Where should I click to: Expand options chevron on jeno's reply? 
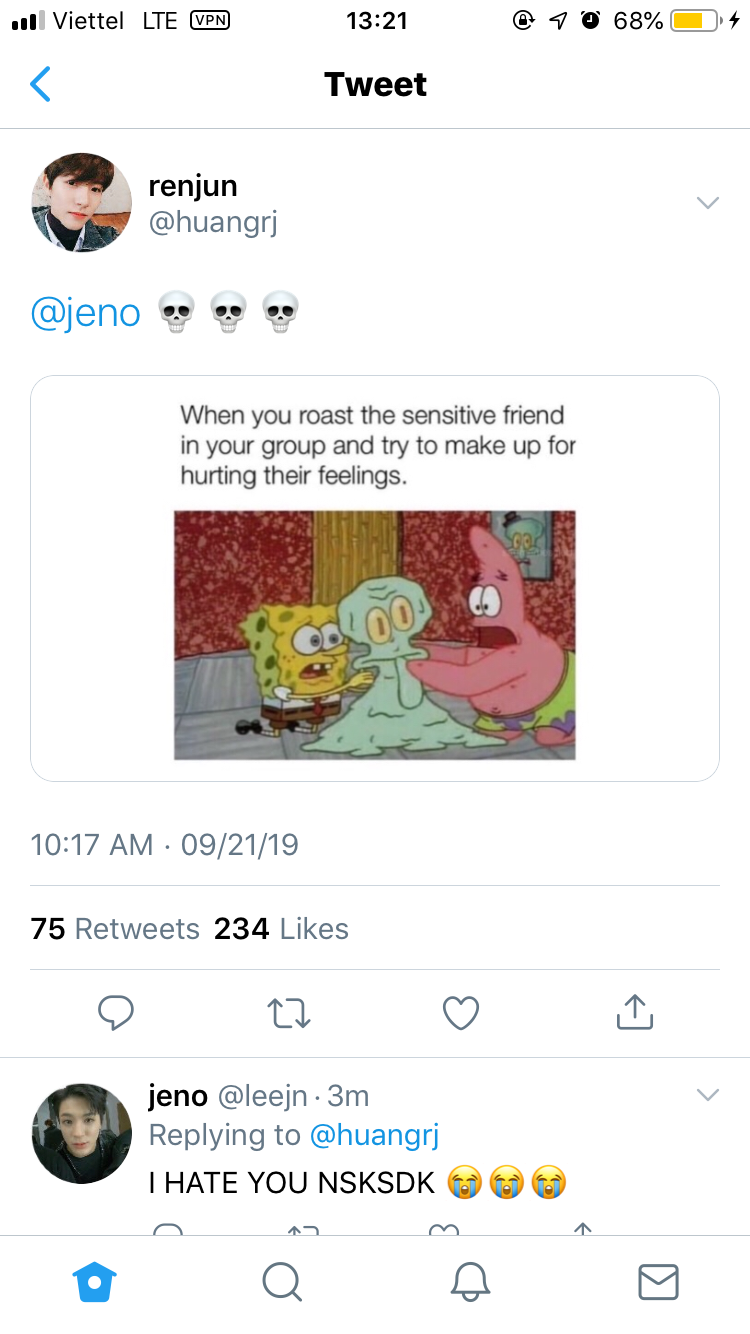point(707,1095)
